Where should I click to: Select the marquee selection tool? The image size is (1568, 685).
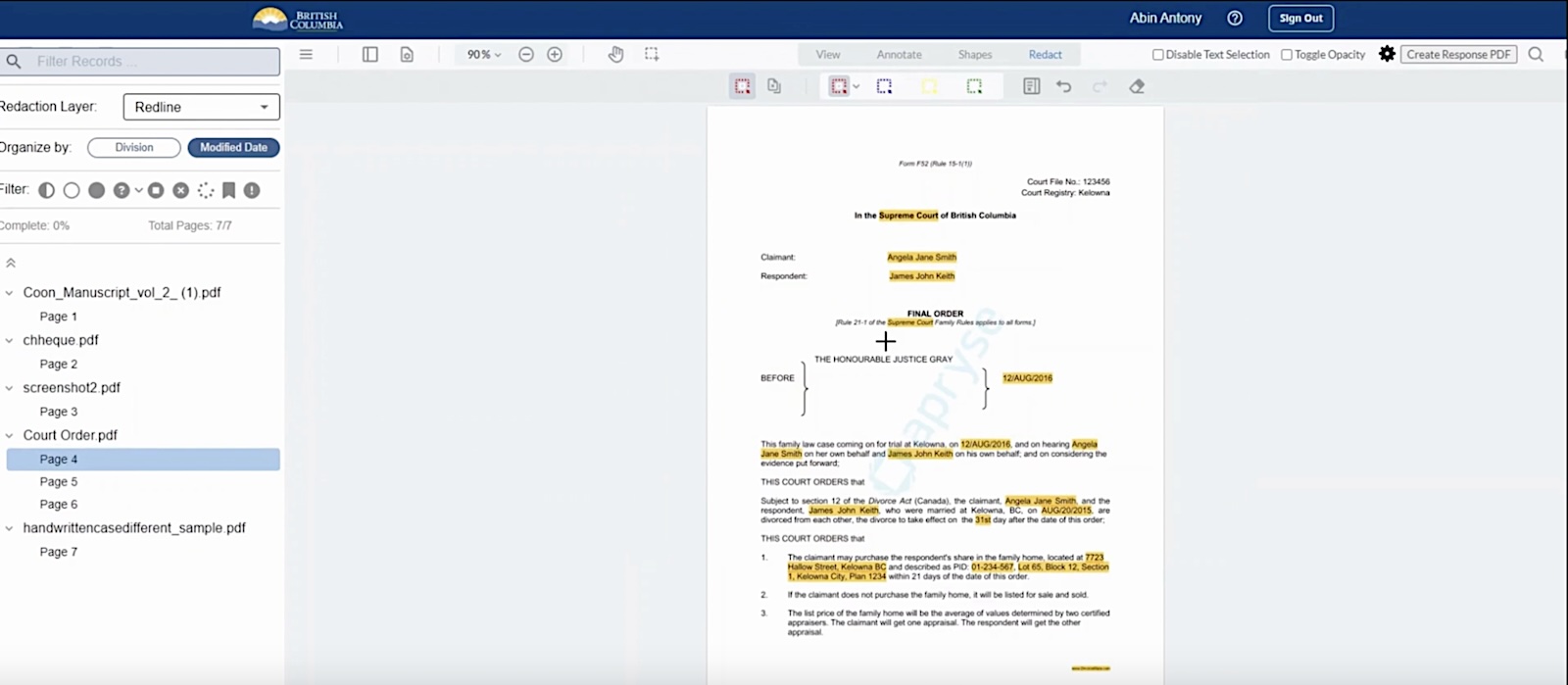(x=652, y=55)
